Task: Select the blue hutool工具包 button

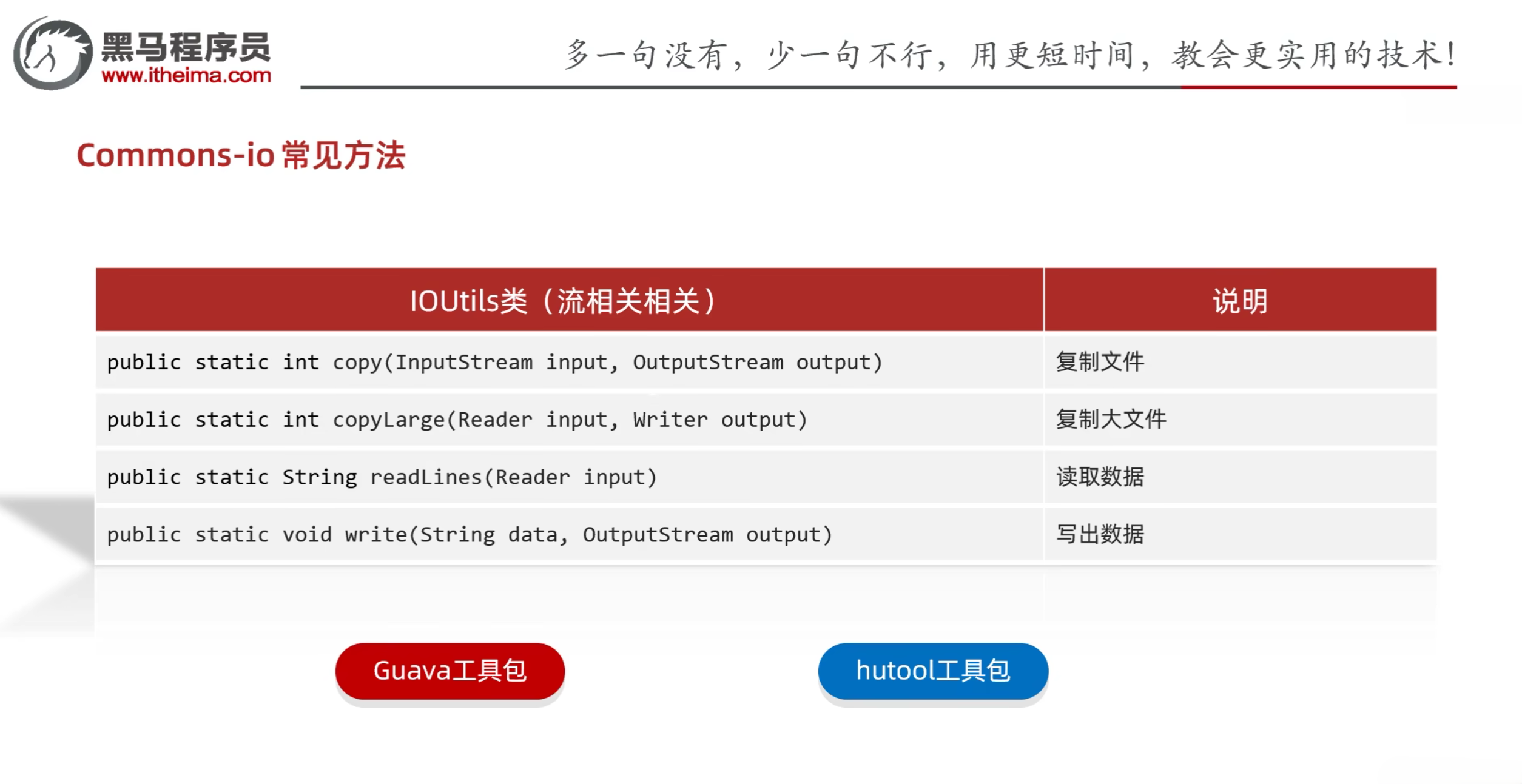Action: point(931,670)
